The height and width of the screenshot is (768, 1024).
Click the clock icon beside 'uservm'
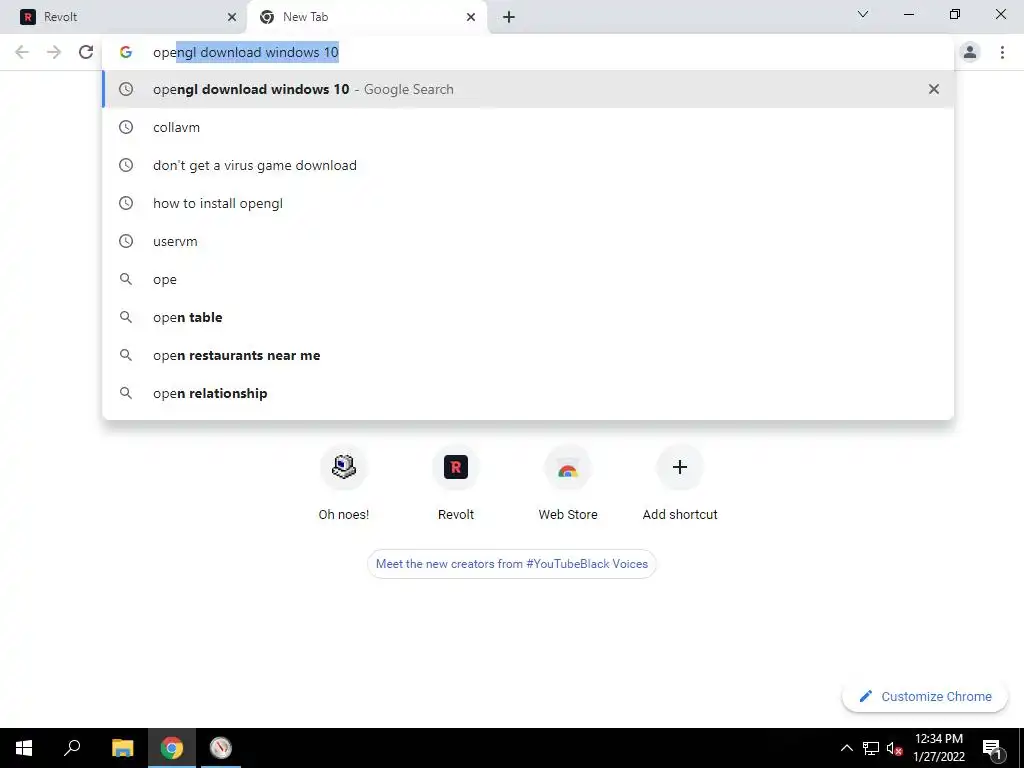126,241
